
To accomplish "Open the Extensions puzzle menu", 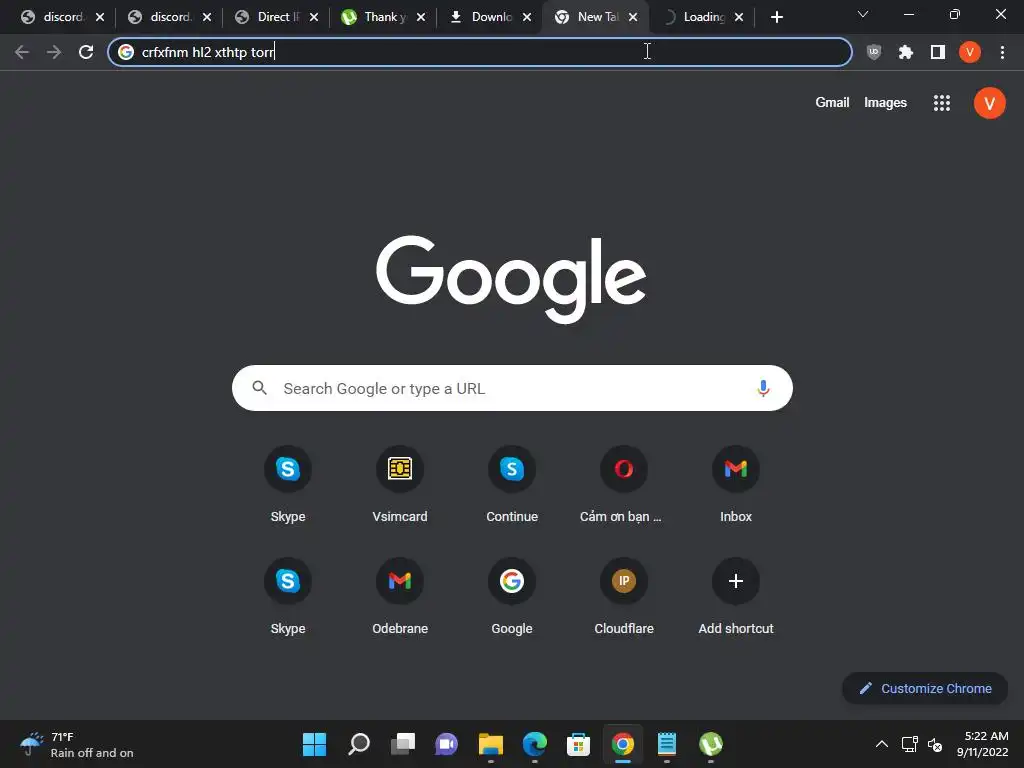I will click(x=905, y=52).
